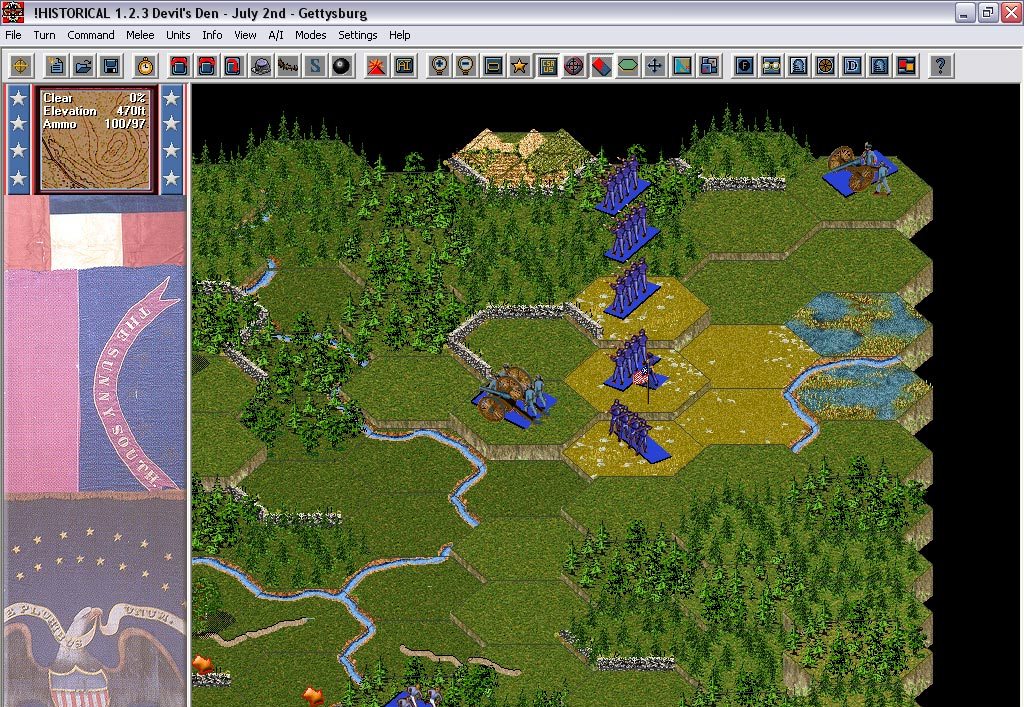Click the open file folder icon

(84, 66)
